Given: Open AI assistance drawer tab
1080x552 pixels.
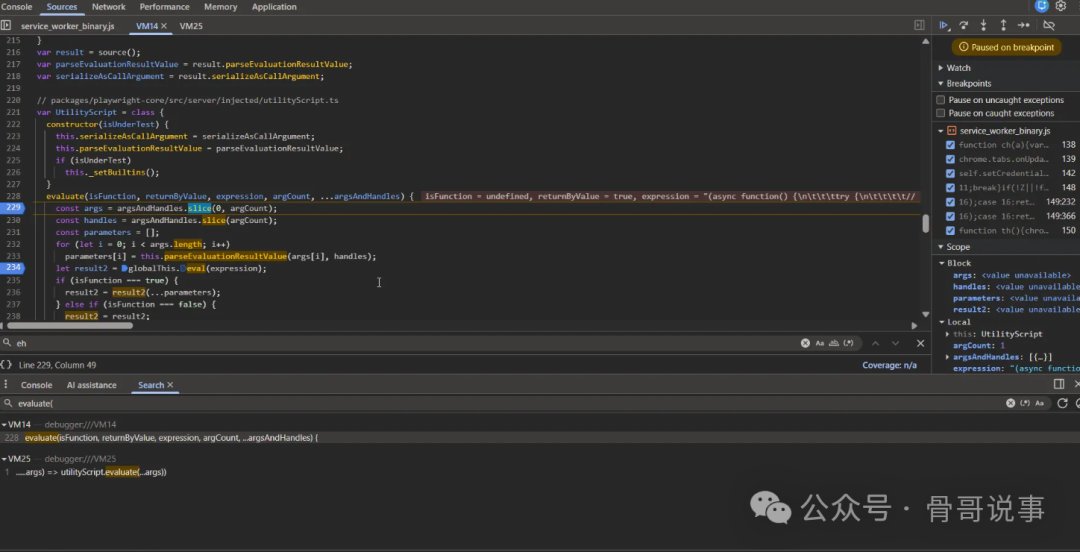Looking at the screenshot, I should (92, 385).
